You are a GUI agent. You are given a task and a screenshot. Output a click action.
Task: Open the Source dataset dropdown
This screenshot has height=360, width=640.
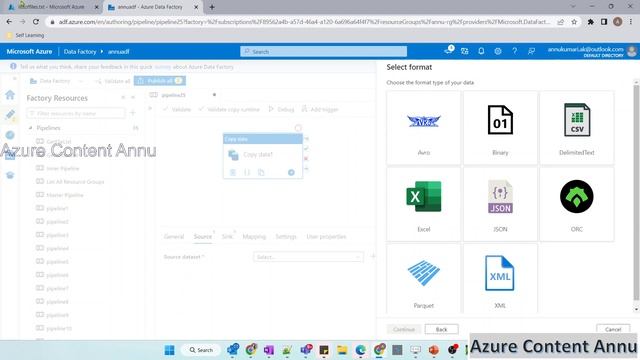click(308, 257)
